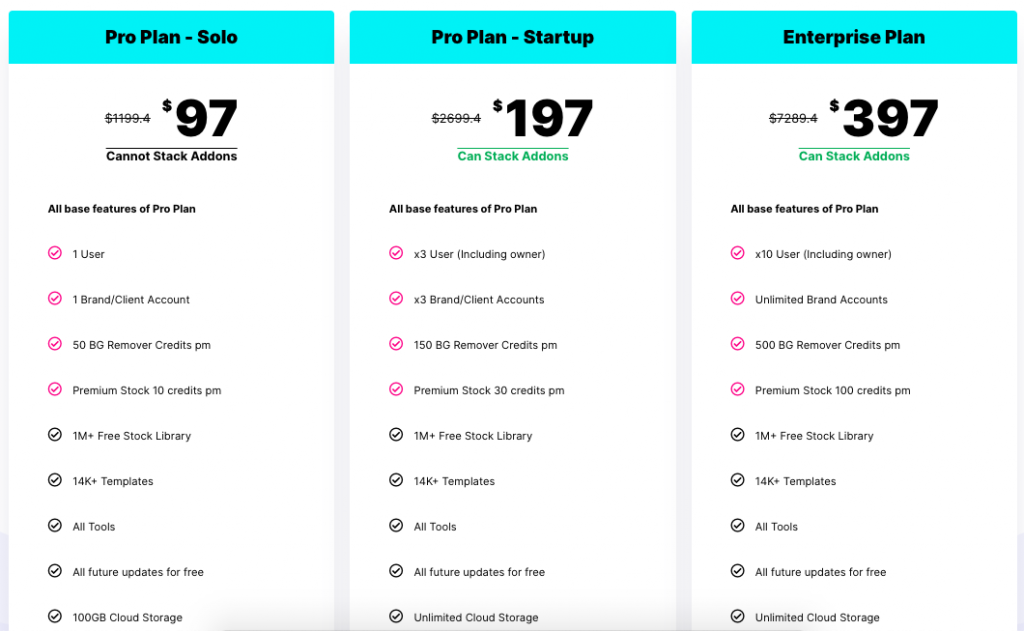1024x631 pixels.
Task: Click black check icon beside 100GB Cloud Storage
Action: (55, 616)
